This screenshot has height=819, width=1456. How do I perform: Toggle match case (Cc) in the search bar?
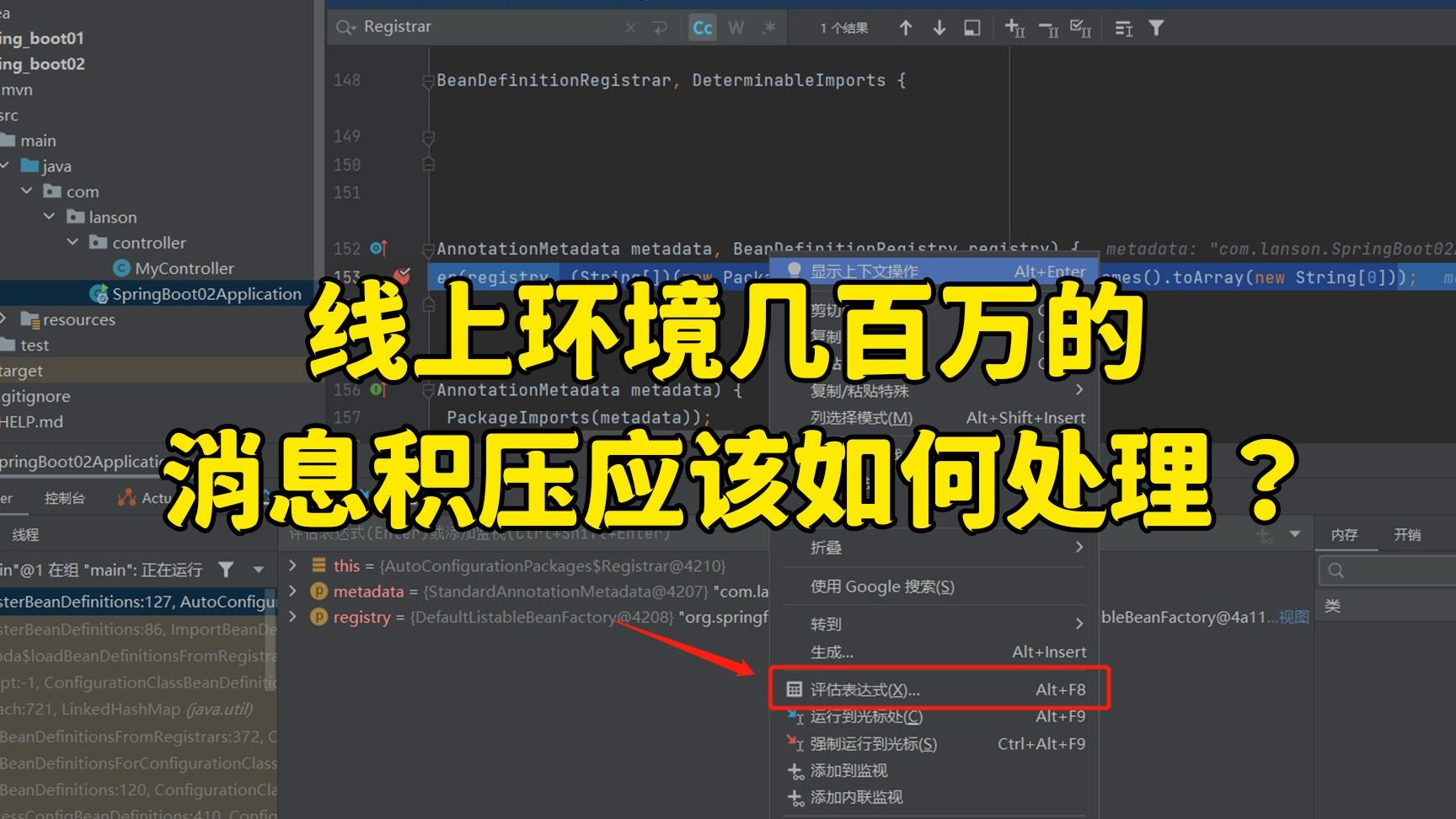702,27
